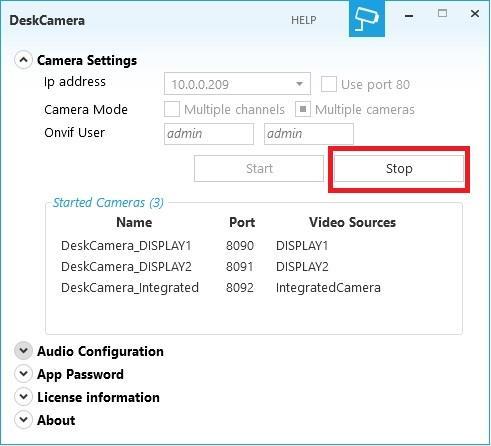Click the Onvif password field

(309, 134)
